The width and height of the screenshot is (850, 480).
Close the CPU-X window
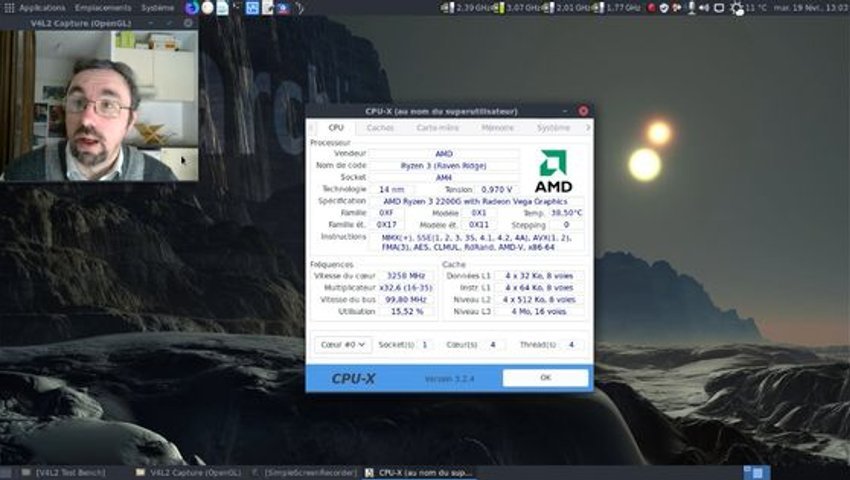(x=583, y=111)
